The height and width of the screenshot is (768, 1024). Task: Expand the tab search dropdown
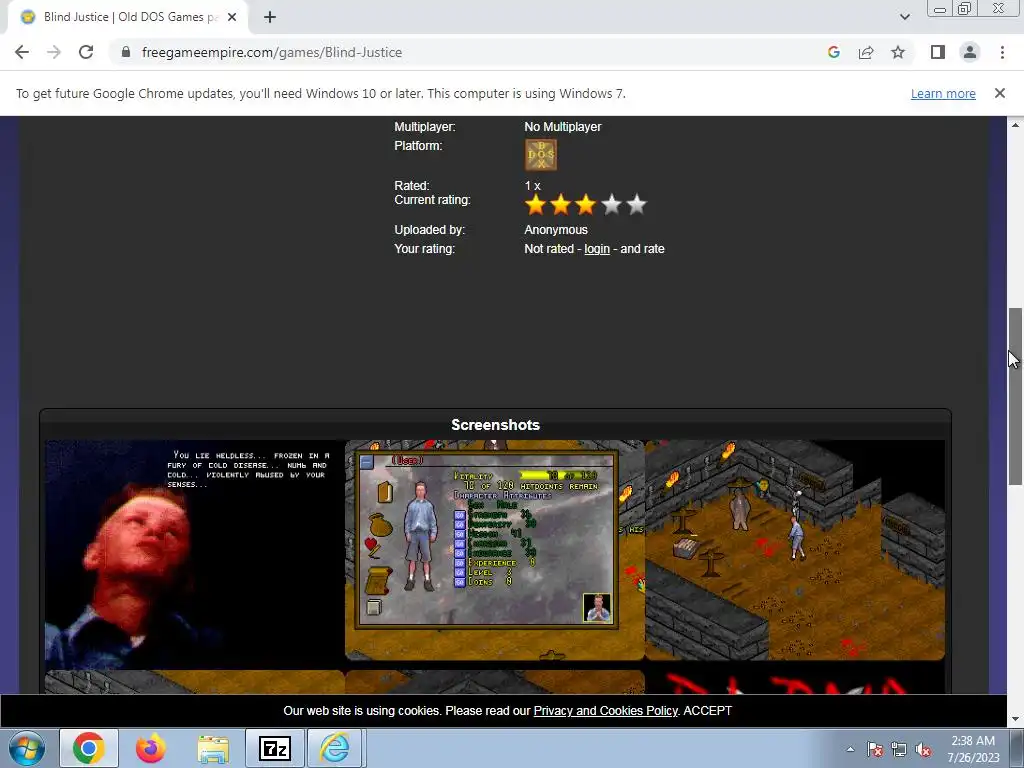904,17
